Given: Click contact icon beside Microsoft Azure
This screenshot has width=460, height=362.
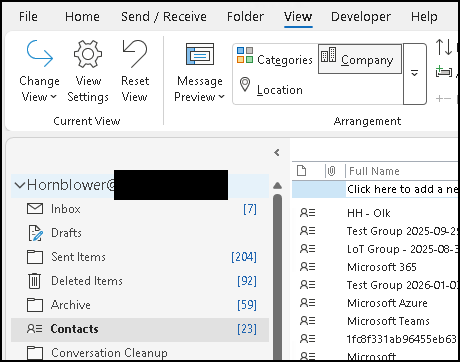Looking at the screenshot, I should (x=307, y=303).
